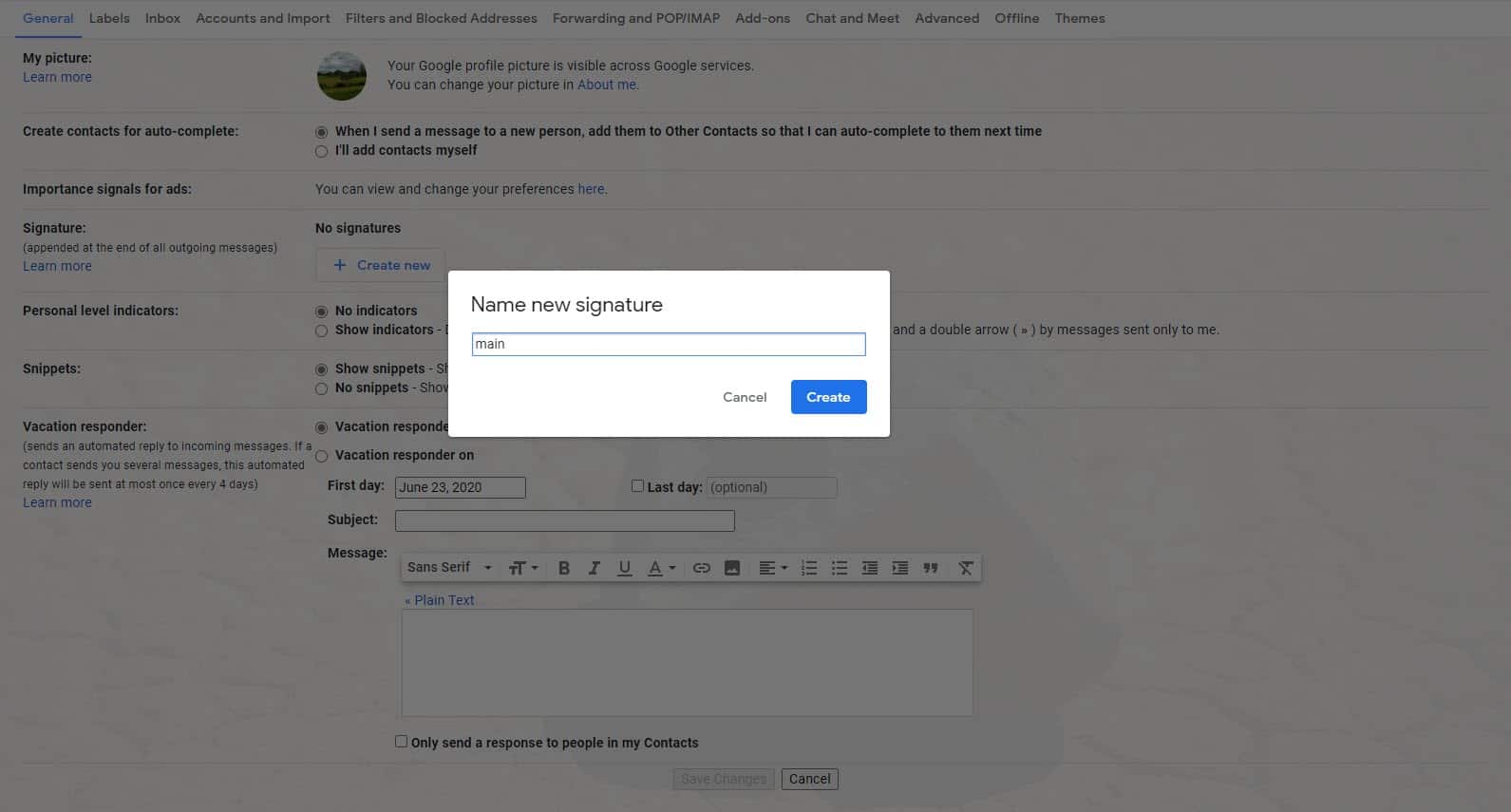Open Learn more under Vacation responder

tap(57, 502)
